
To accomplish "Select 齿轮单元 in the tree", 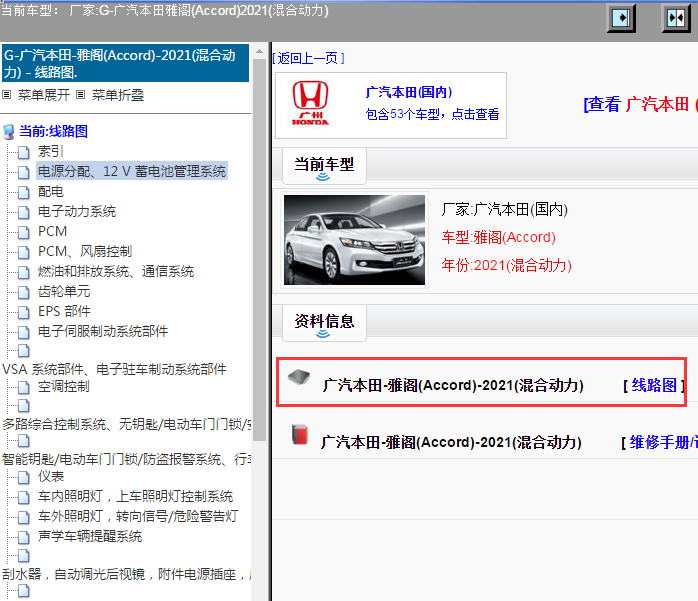I will tap(64, 292).
